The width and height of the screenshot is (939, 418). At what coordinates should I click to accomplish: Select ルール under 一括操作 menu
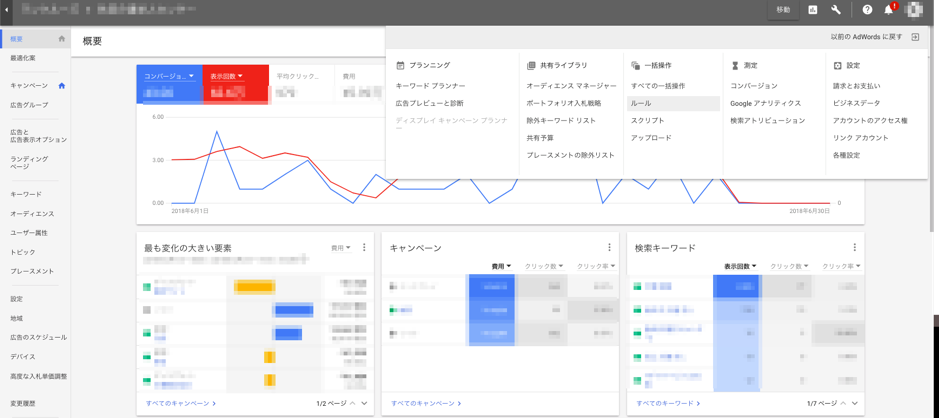pyautogui.click(x=641, y=103)
